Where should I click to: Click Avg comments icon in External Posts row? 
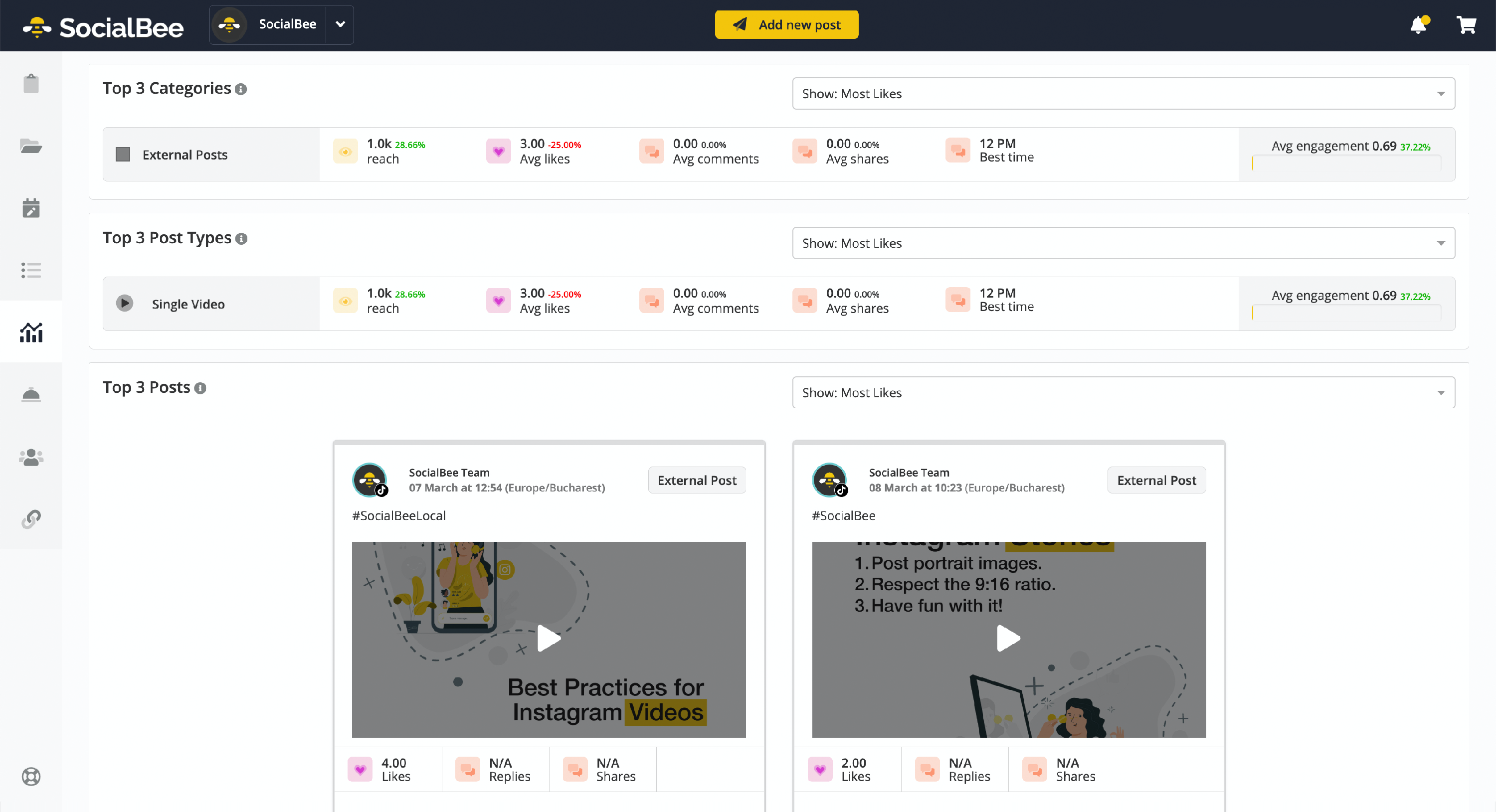(x=652, y=152)
